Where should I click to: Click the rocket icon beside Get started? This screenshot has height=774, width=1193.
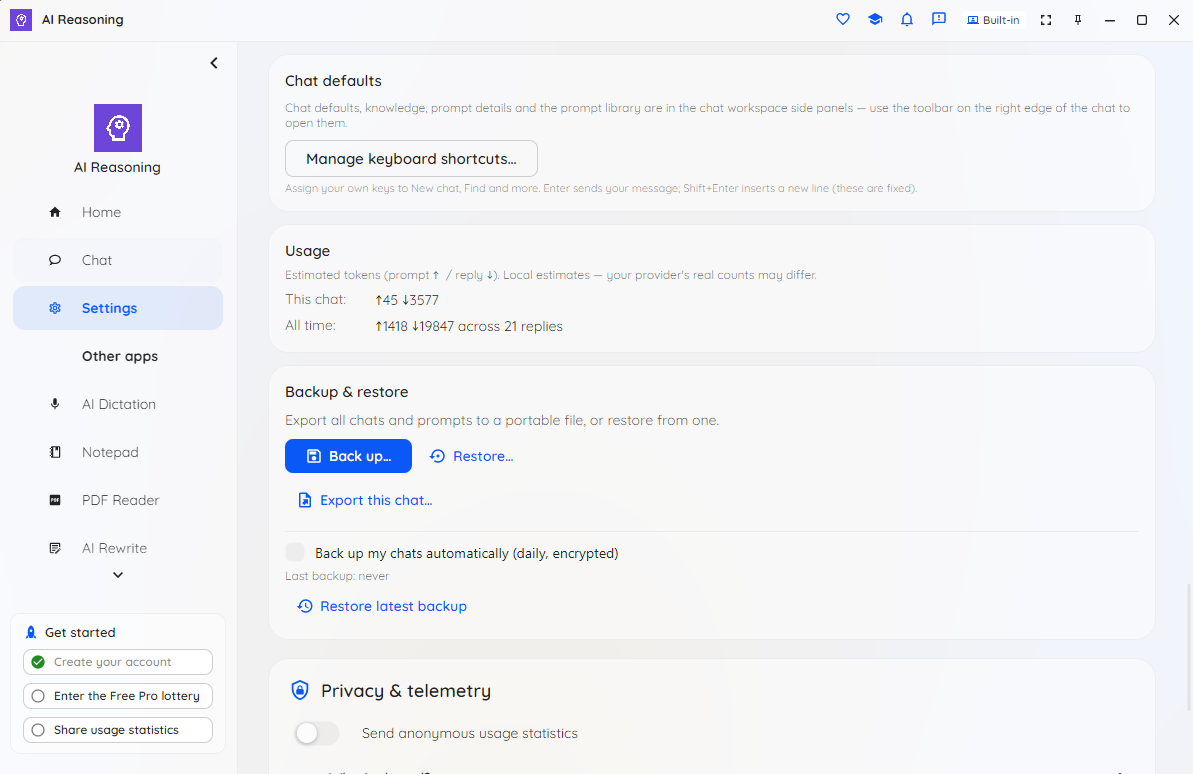(x=31, y=632)
